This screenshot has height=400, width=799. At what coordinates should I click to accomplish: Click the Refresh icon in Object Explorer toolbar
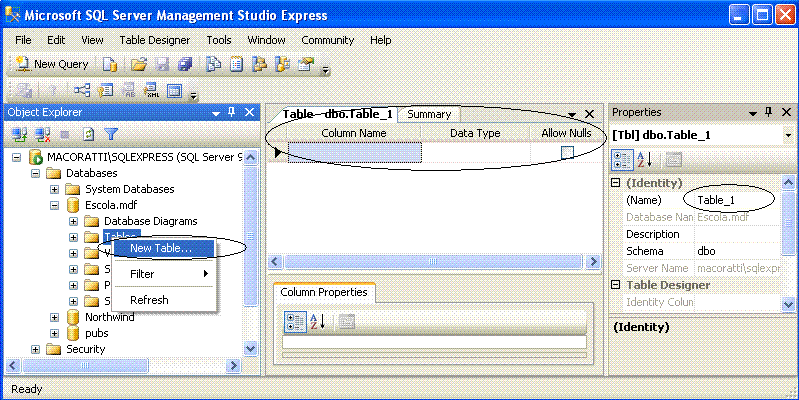coord(89,134)
